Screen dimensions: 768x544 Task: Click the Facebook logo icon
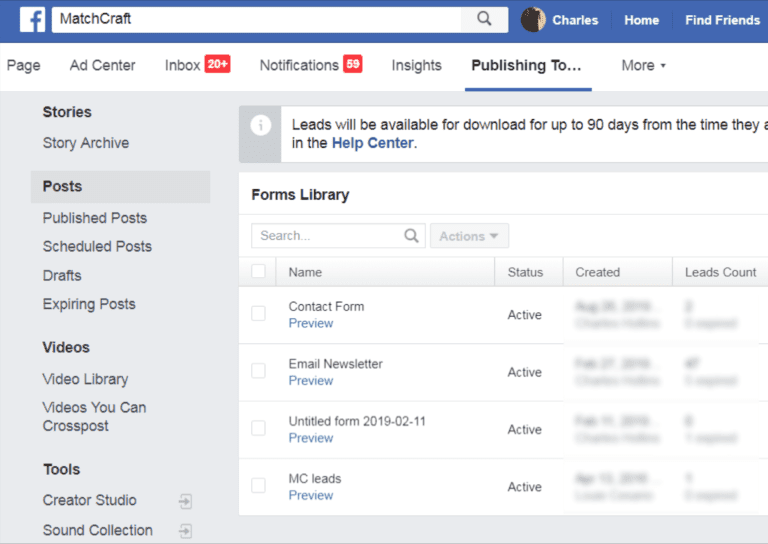click(32, 20)
